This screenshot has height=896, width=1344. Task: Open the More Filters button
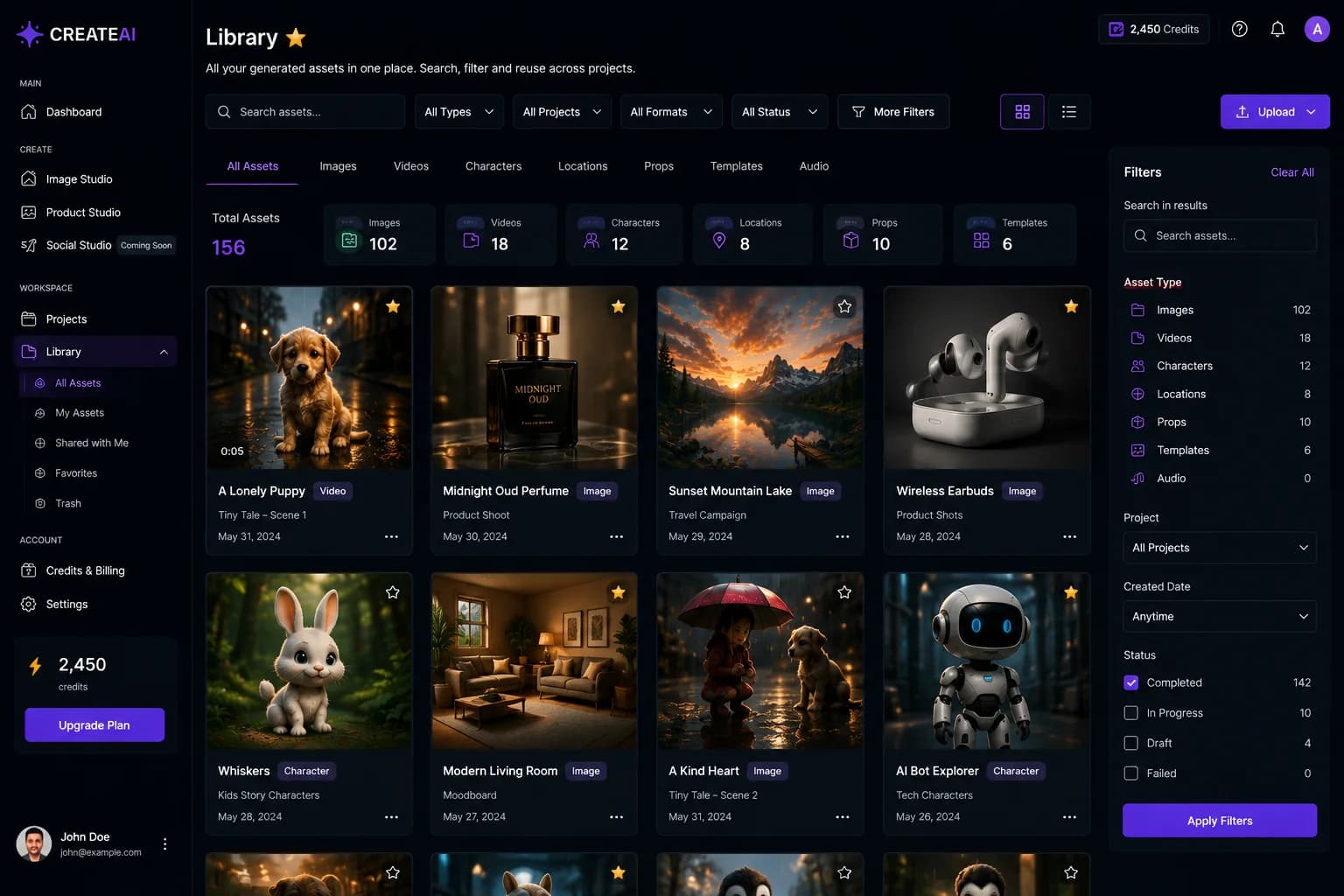(893, 112)
